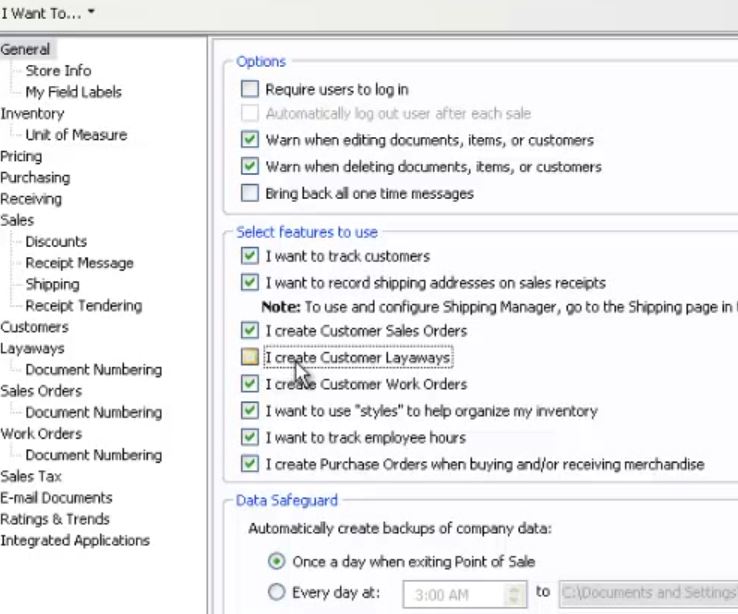Open Document Numbering under Sales Orders
This screenshot has width=738, height=614.
point(93,412)
